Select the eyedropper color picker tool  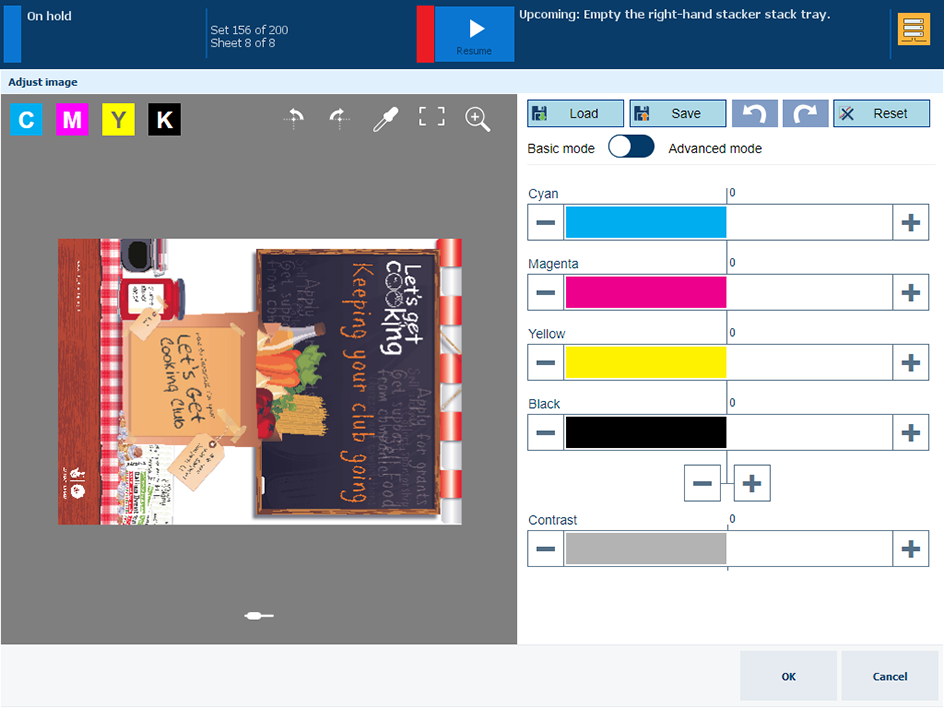coord(384,120)
